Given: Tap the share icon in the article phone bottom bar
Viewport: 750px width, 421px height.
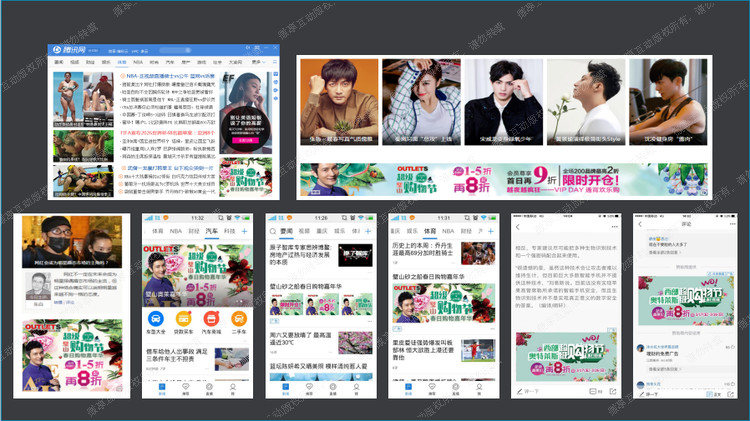Looking at the screenshot, I should click(x=613, y=391).
